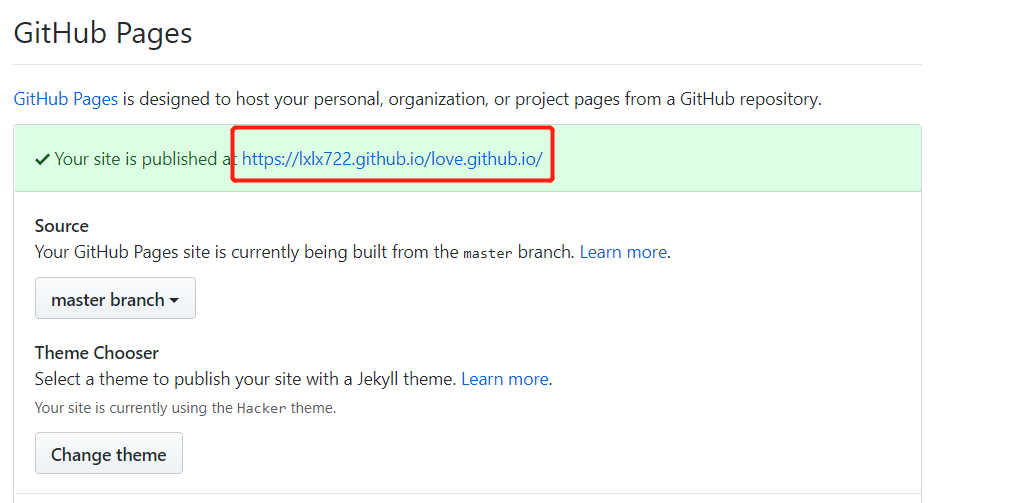
Task: Click 'Select a theme to publish your site' text
Action: pyautogui.click(x=245, y=379)
